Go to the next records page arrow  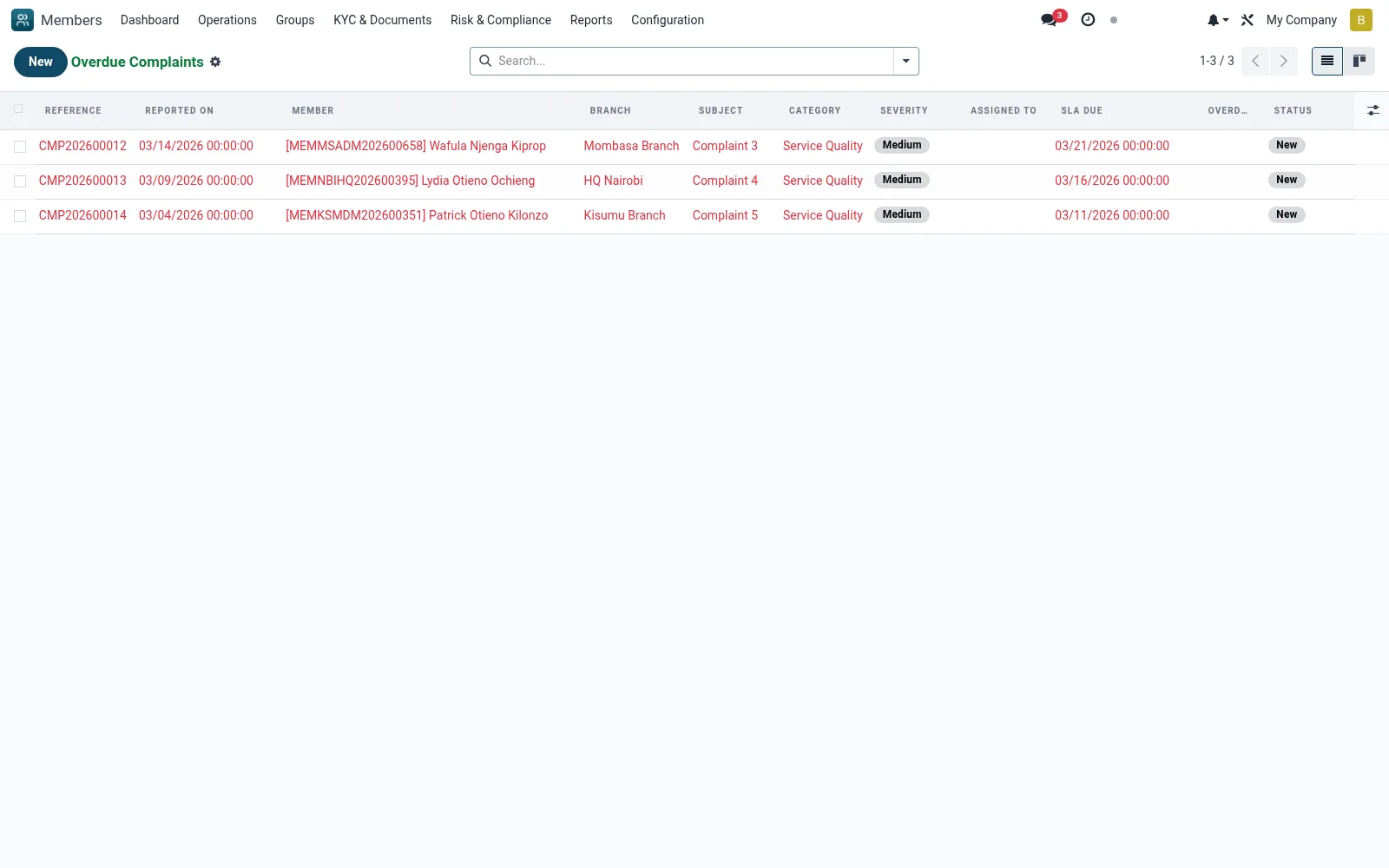click(x=1284, y=61)
